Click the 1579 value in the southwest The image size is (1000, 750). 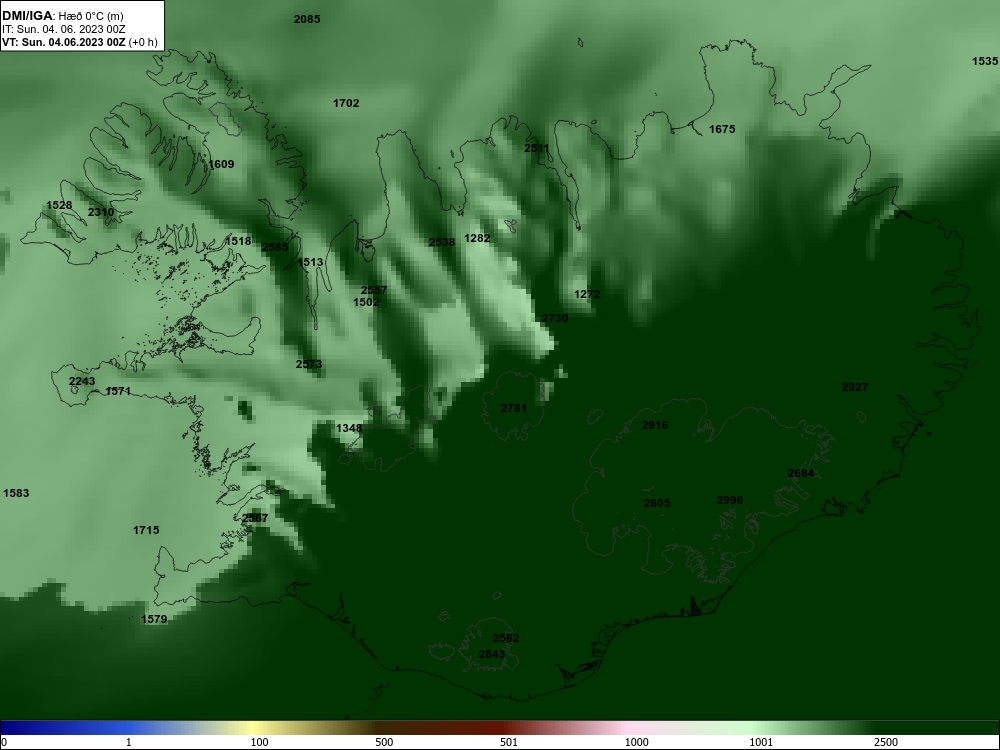(154, 619)
